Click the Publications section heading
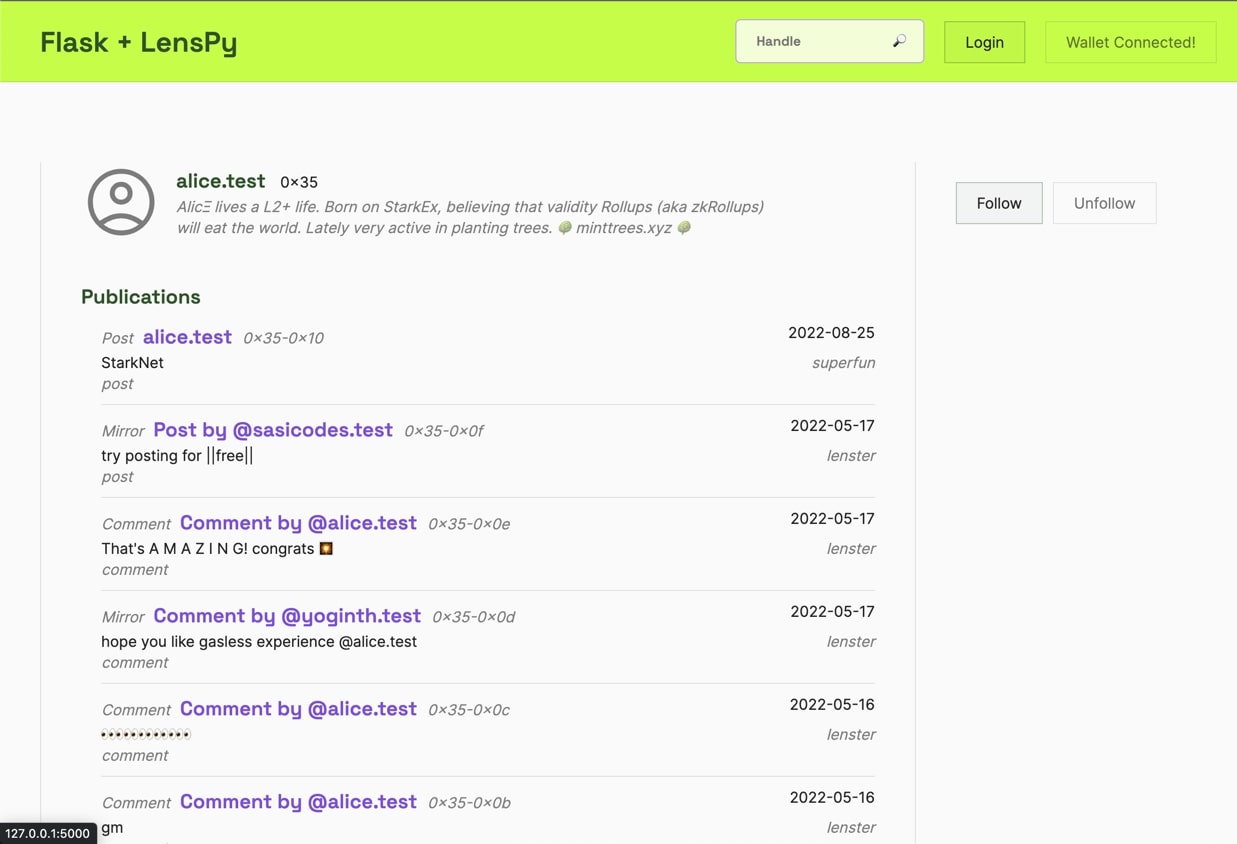 point(140,297)
